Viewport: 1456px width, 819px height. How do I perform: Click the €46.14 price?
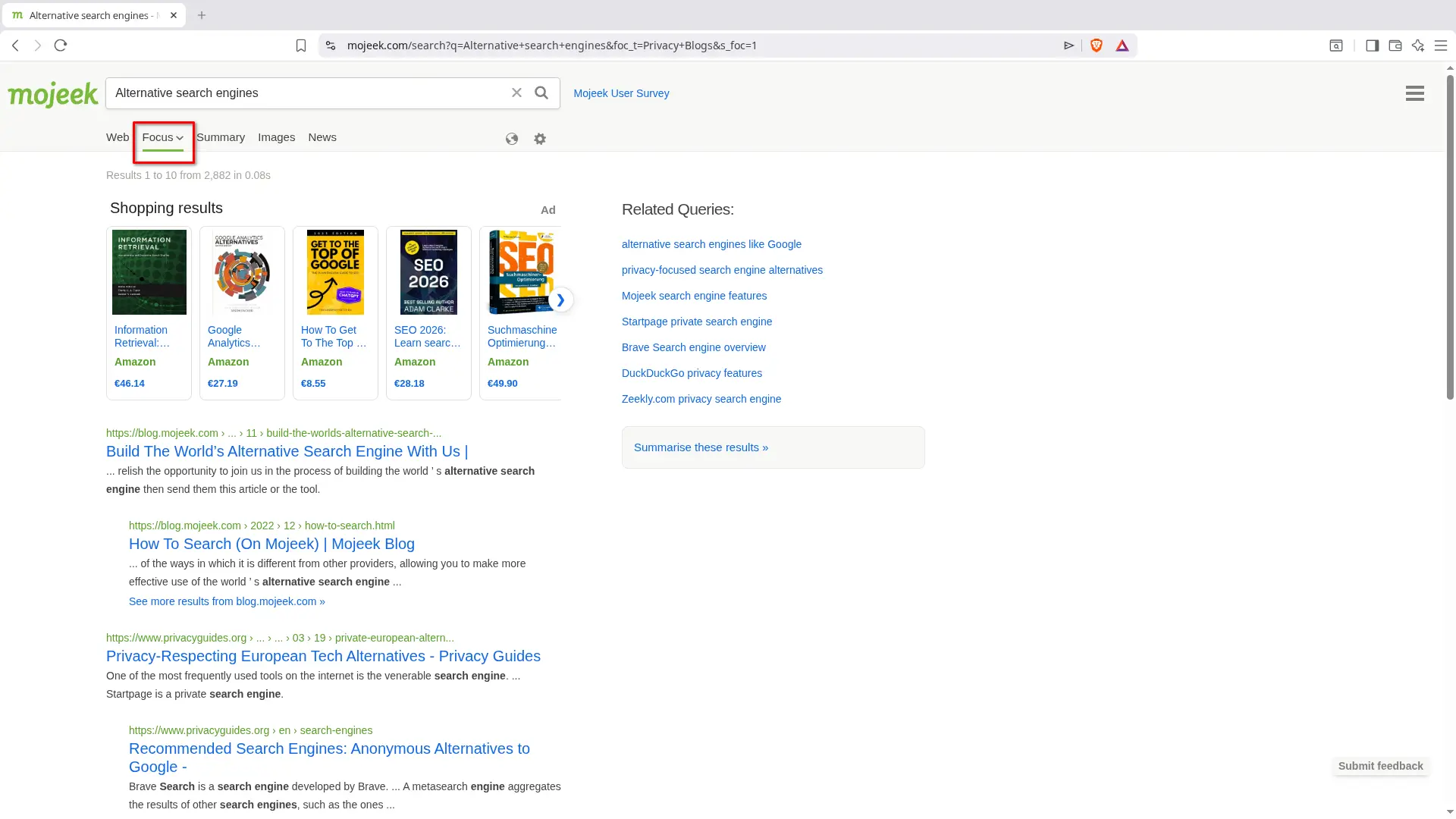click(x=130, y=383)
